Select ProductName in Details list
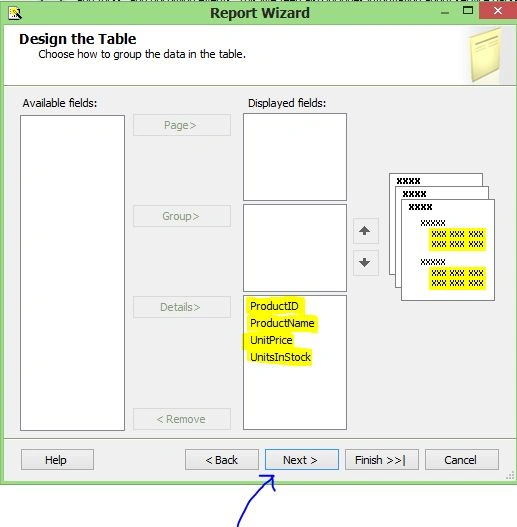The image size is (517, 527). 282,323
